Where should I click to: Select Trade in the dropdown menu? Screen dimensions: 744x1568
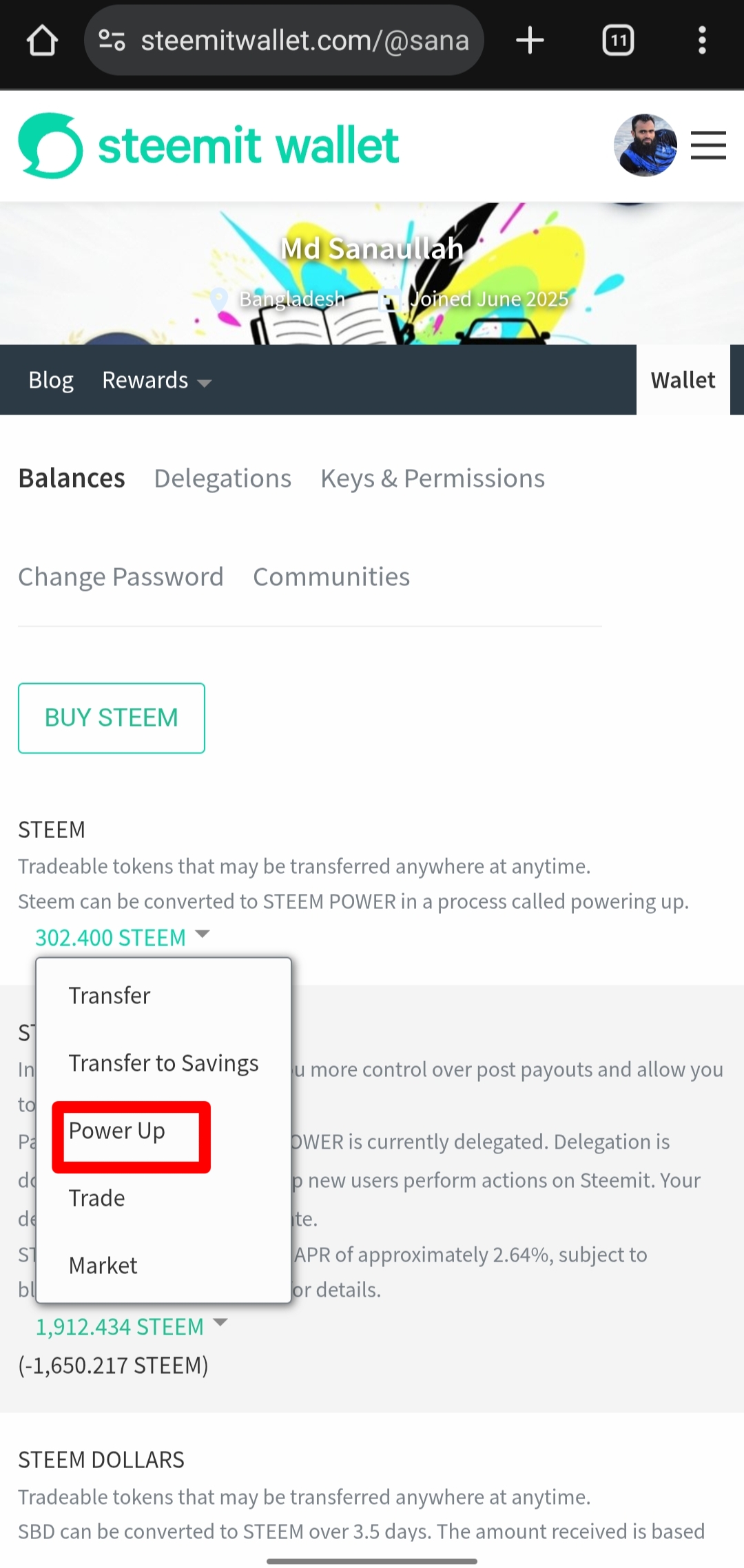(97, 1198)
